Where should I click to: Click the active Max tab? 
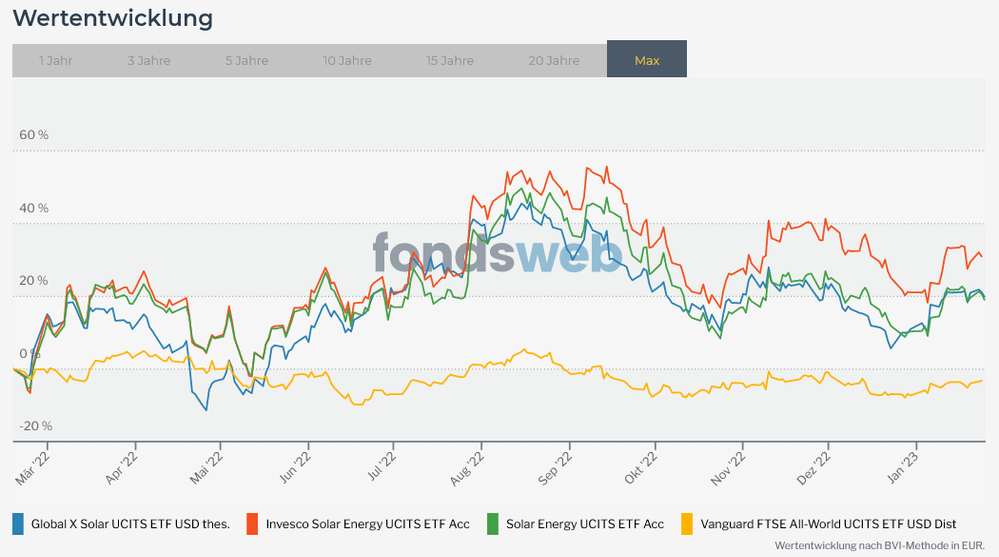(647, 60)
